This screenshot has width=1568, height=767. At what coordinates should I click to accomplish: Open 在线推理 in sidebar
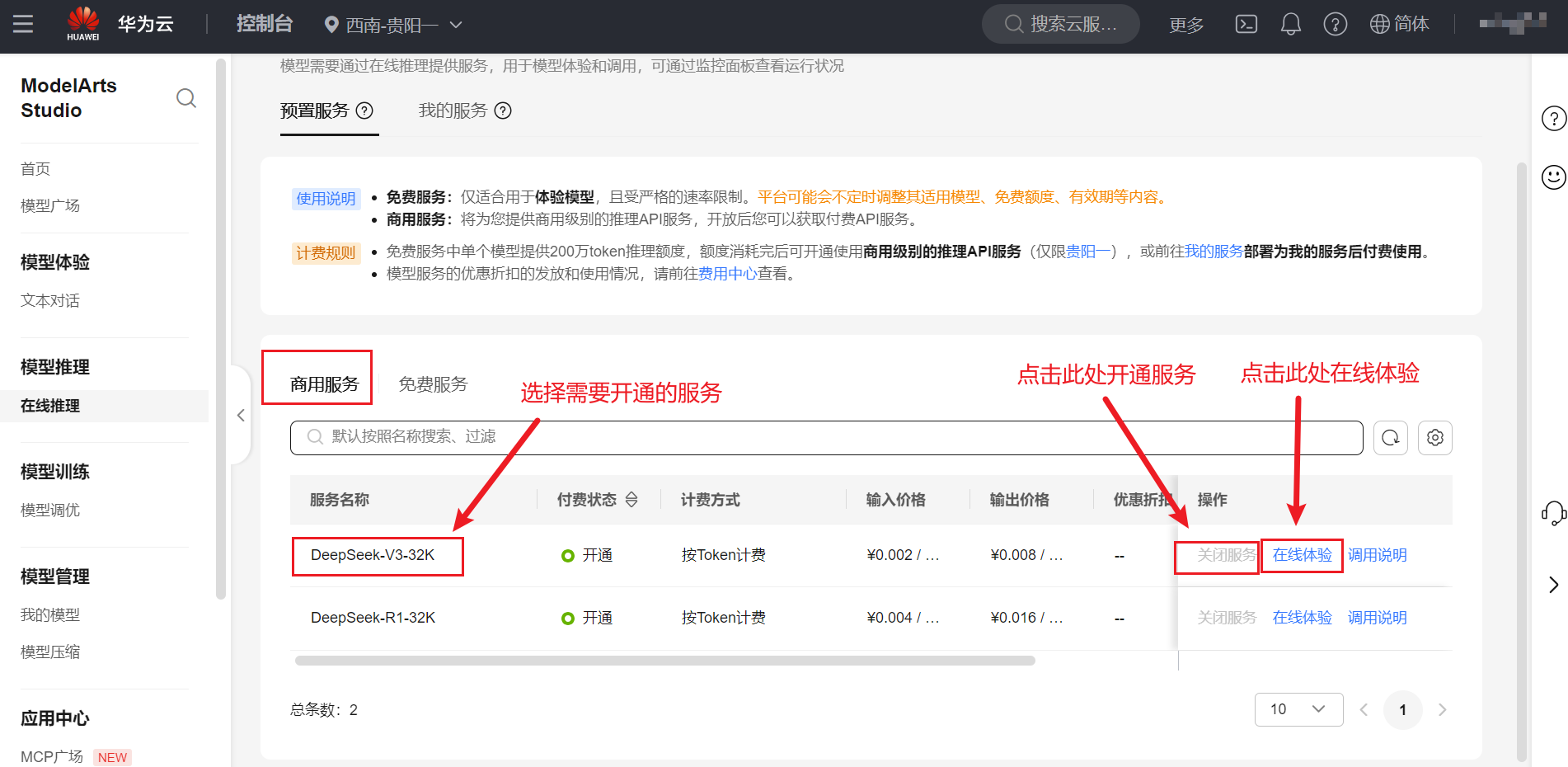(x=50, y=406)
